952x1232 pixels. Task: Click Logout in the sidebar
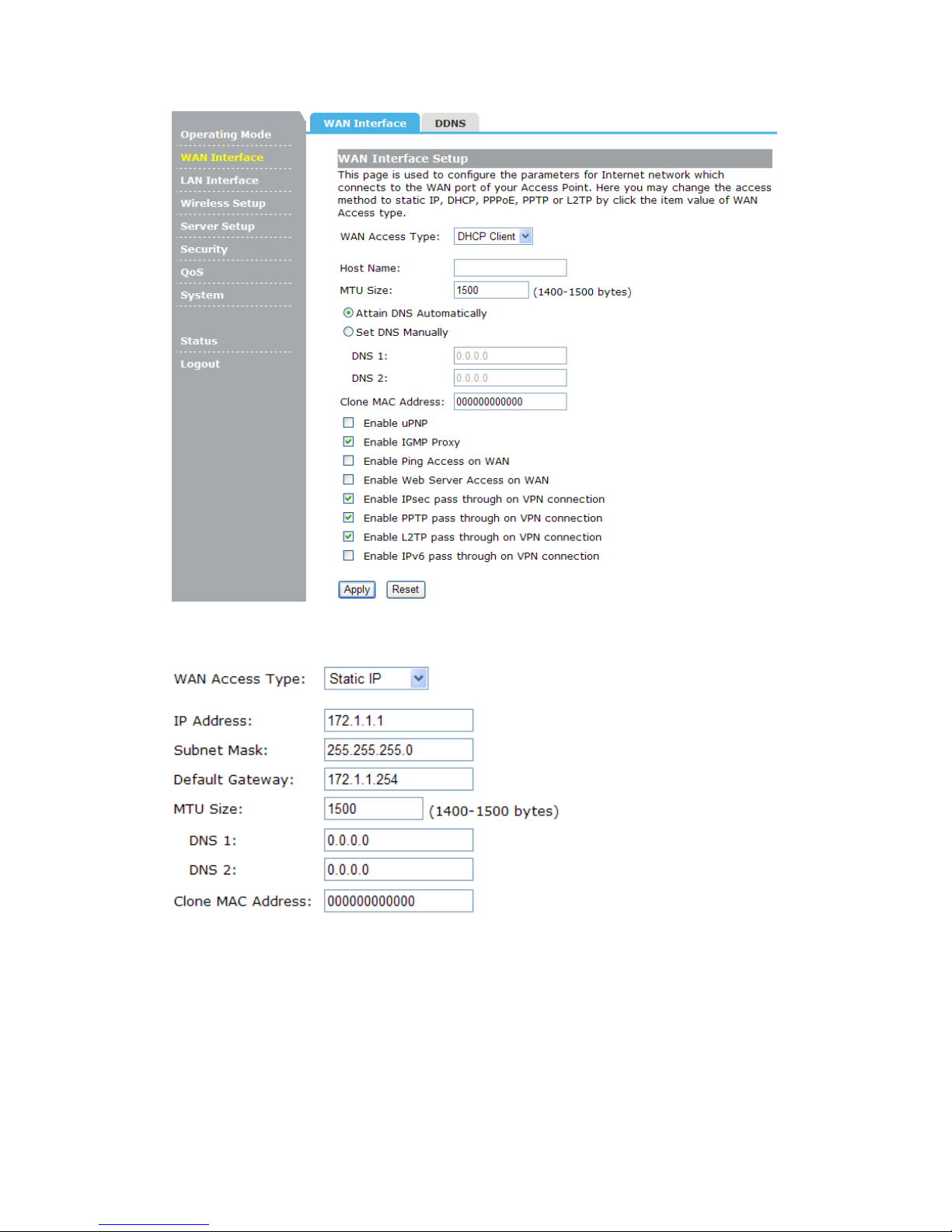coord(200,364)
